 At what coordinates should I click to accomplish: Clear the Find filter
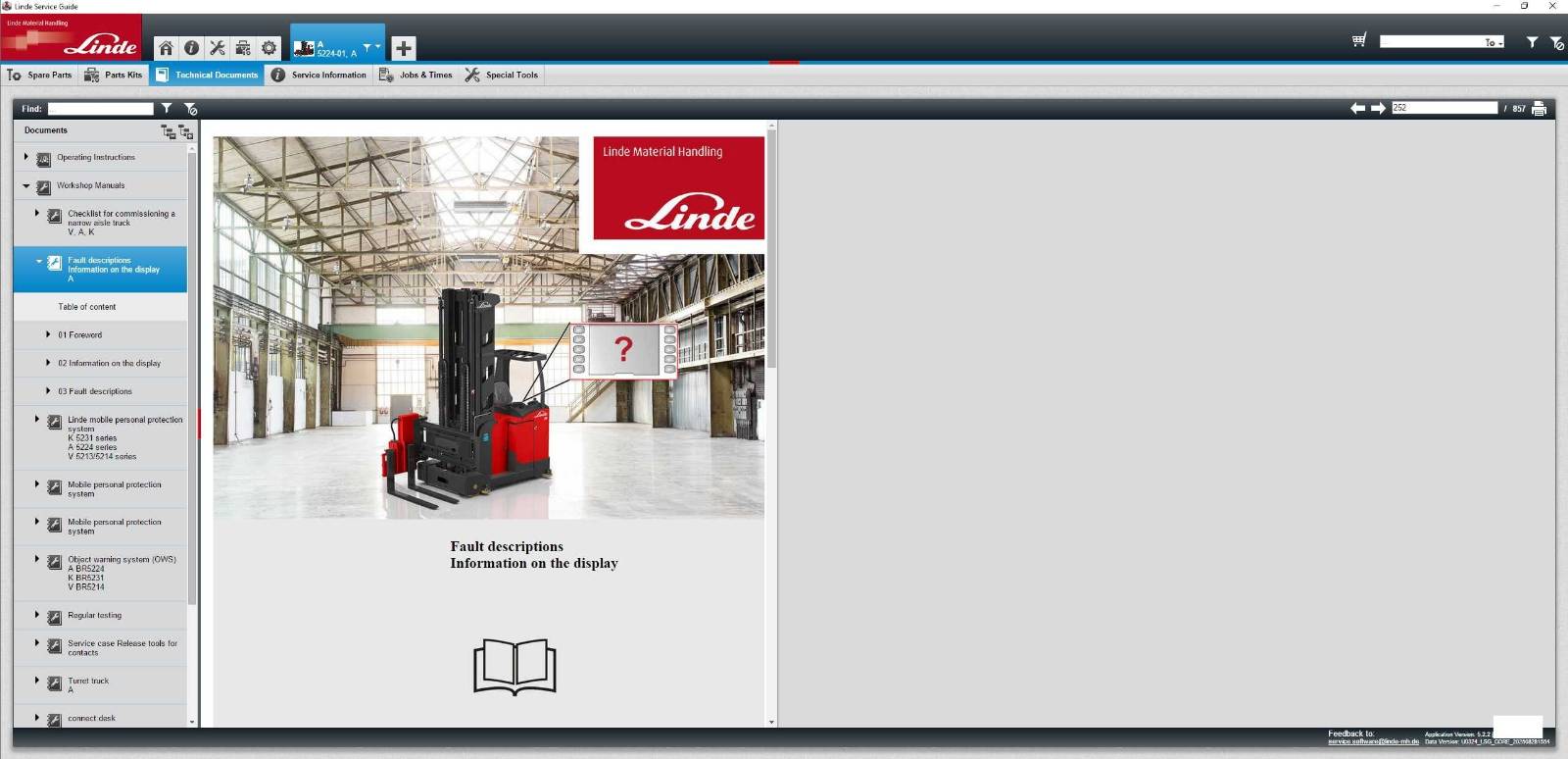tap(191, 108)
